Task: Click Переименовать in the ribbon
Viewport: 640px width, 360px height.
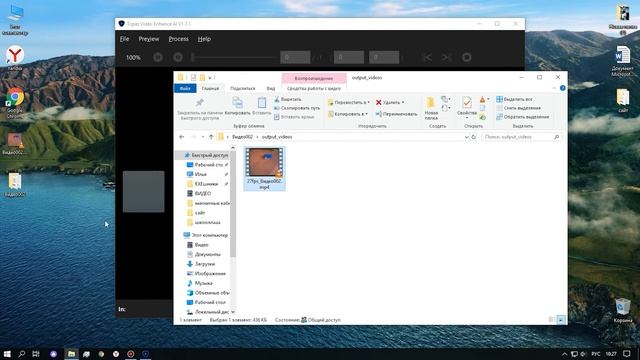Action: pos(396,114)
